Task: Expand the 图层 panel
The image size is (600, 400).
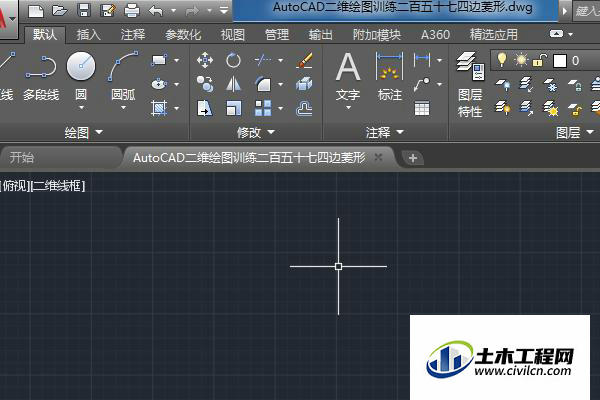Action: tap(575, 132)
